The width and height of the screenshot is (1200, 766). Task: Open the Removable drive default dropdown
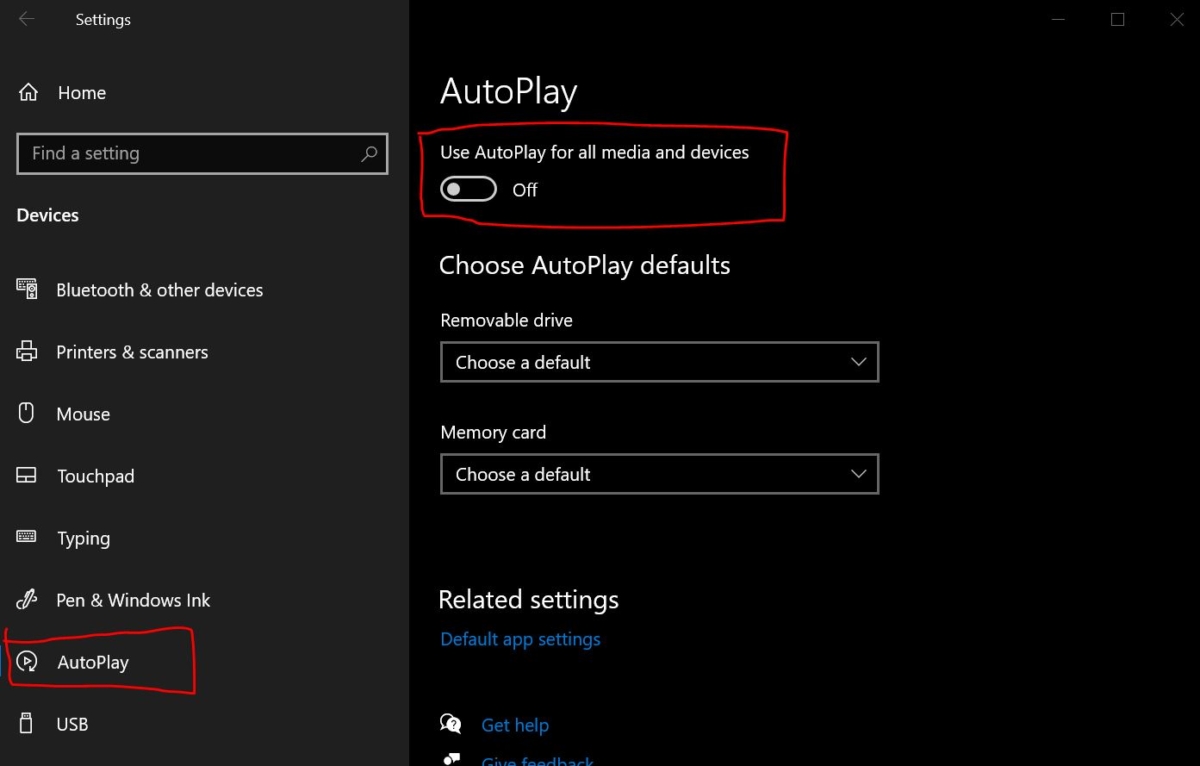tap(659, 362)
